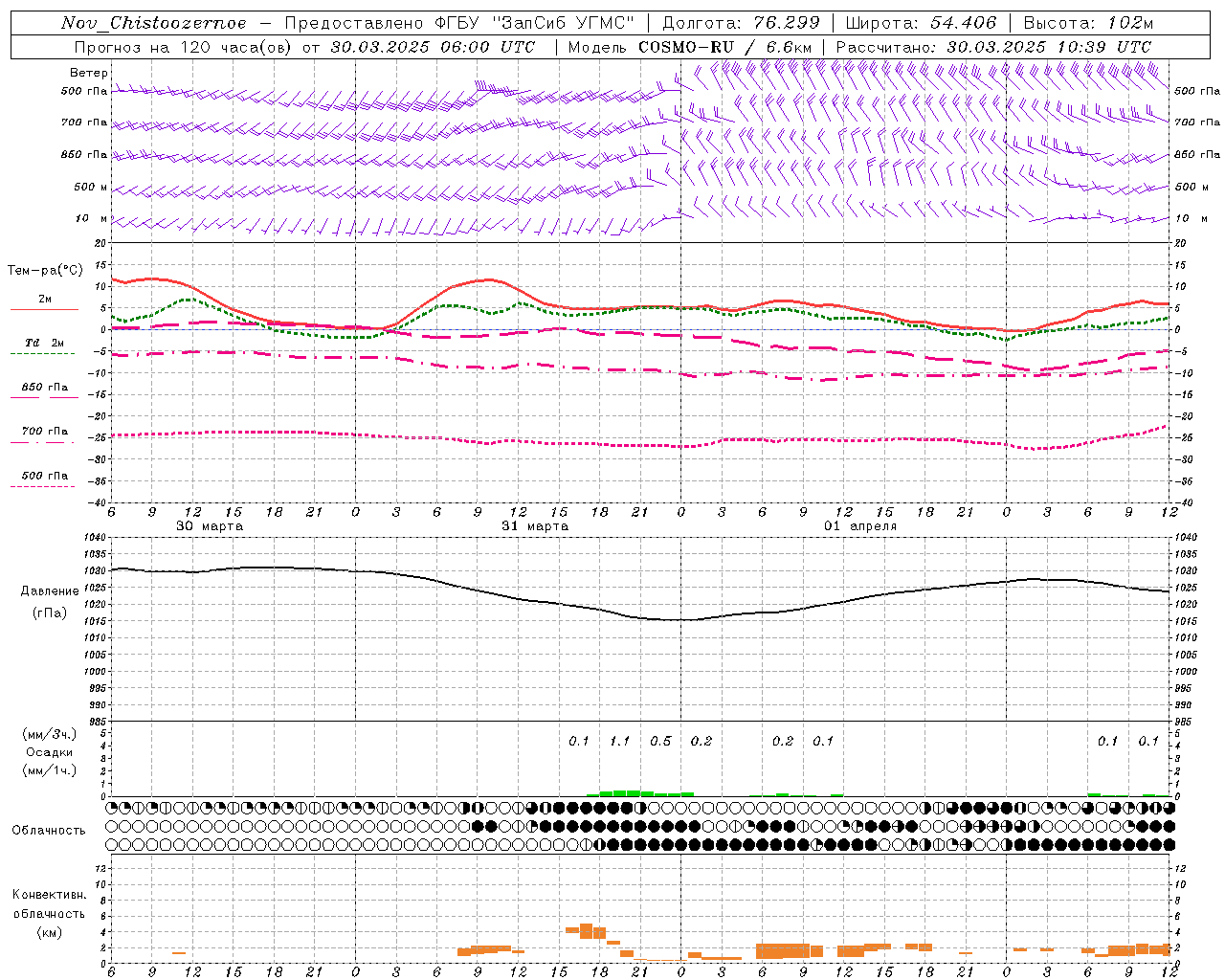Click the 30 марта date label

(x=210, y=526)
